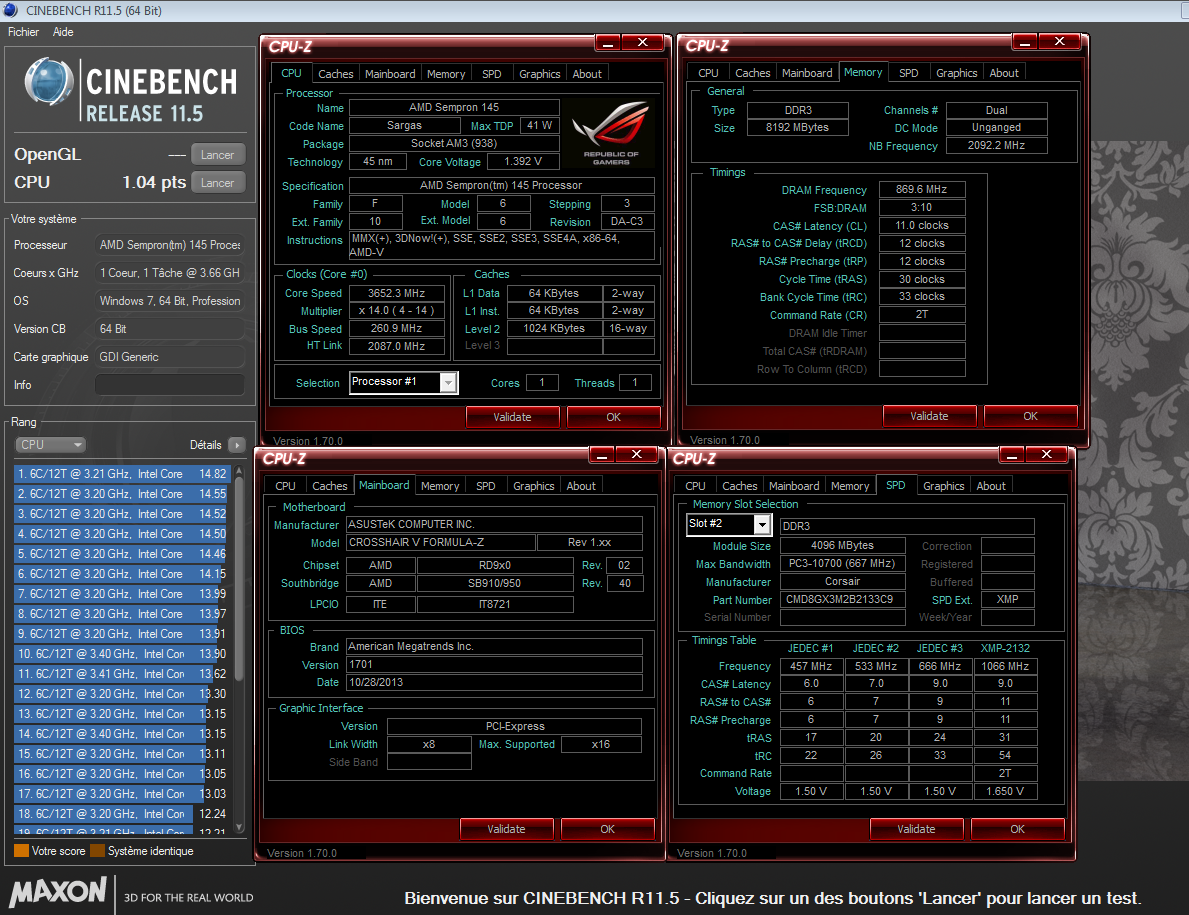Click OK in the CPU tab window

pyautogui.click(x=613, y=417)
